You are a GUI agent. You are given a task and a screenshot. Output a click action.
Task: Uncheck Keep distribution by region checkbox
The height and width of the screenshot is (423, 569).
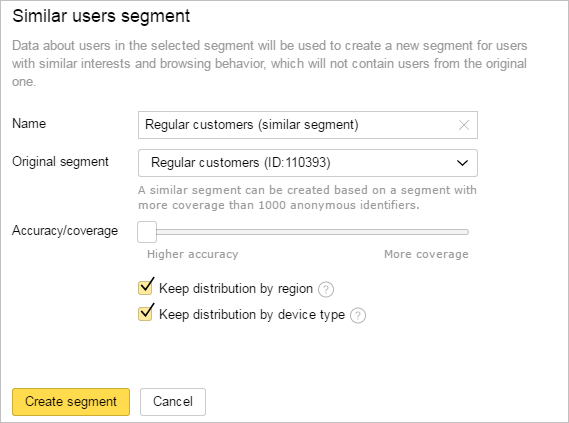(146, 287)
